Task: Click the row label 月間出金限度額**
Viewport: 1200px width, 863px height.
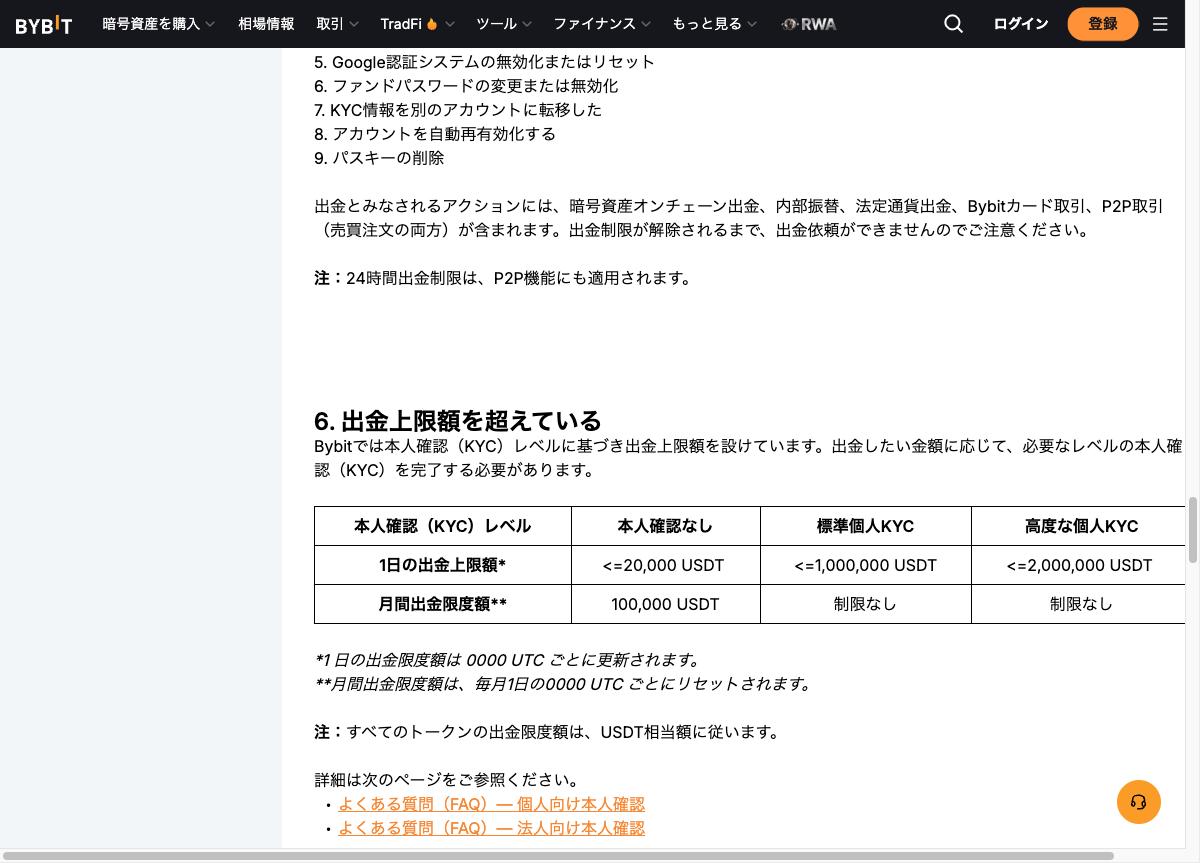Action: pyautogui.click(x=442, y=604)
